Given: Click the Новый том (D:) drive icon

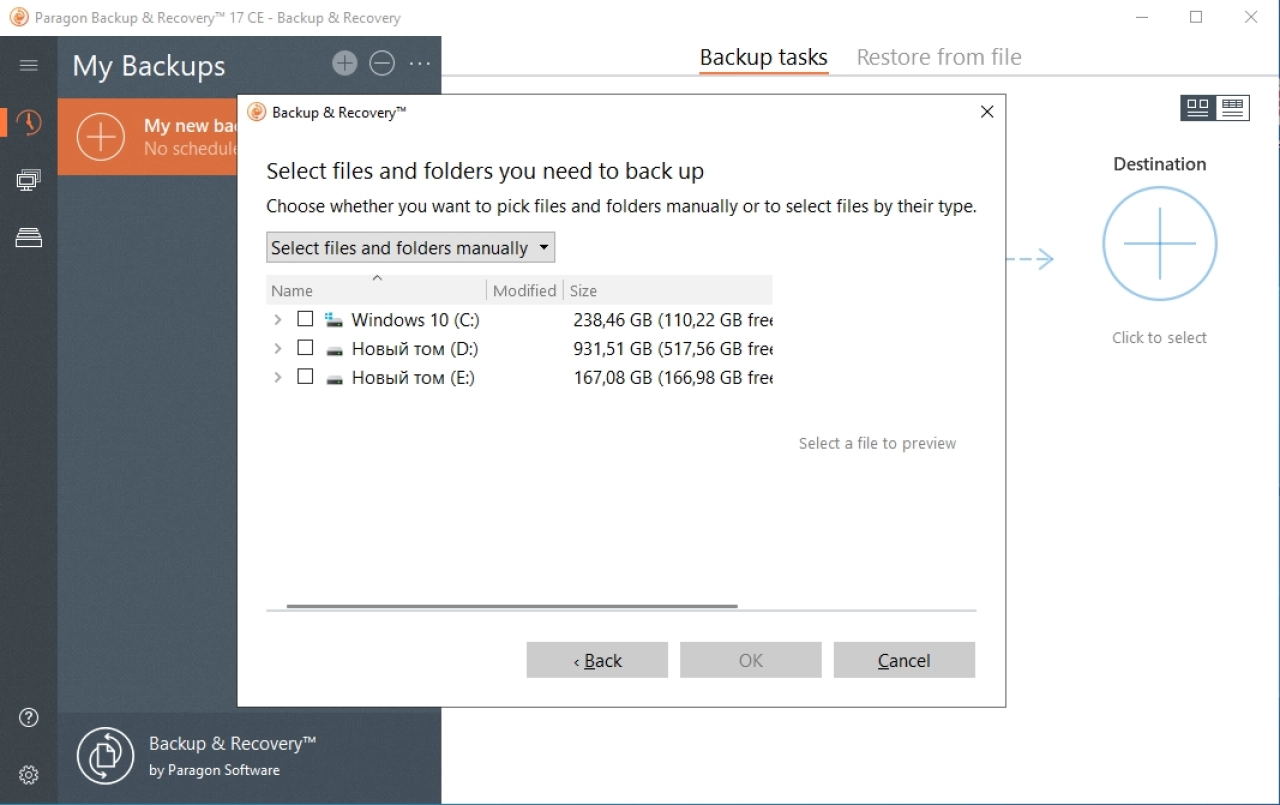Looking at the screenshot, I should click(334, 350).
